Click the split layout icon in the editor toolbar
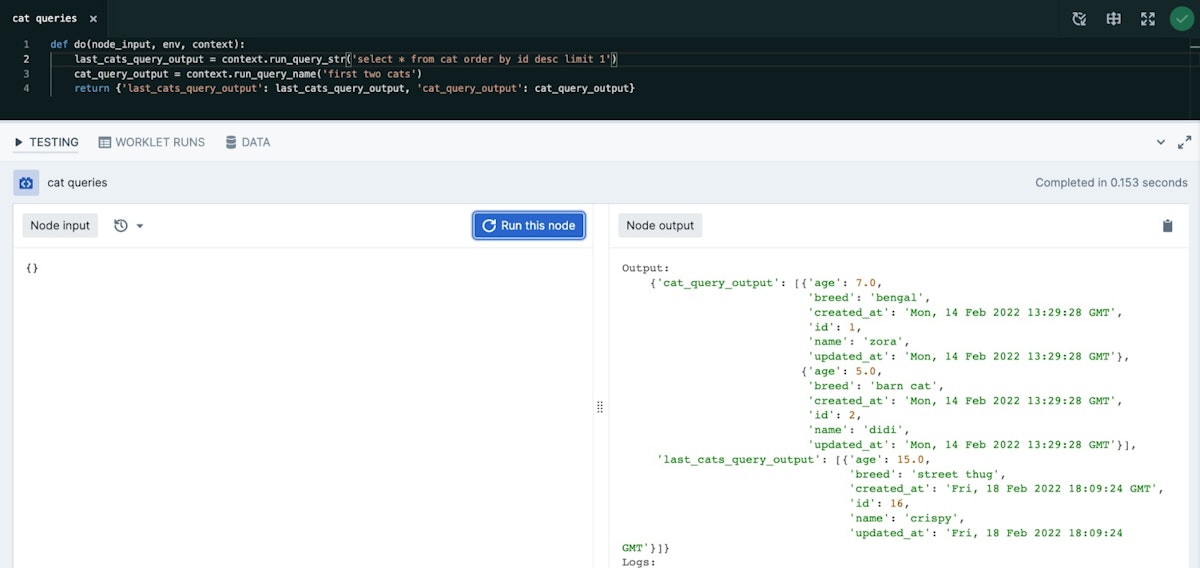Image resolution: width=1200 pixels, height=568 pixels. click(x=1113, y=18)
